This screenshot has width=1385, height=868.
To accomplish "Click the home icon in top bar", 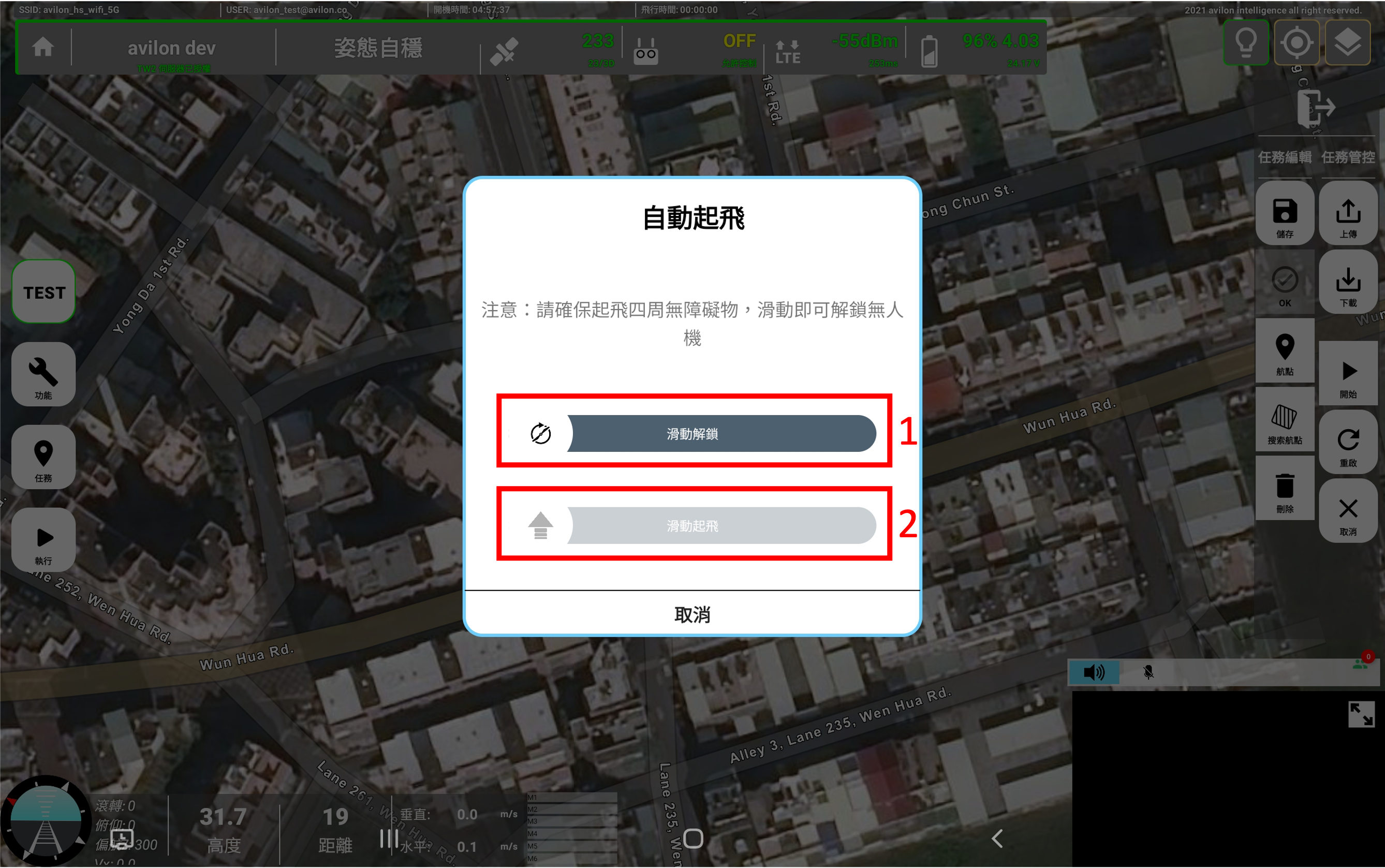I will point(43,47).
